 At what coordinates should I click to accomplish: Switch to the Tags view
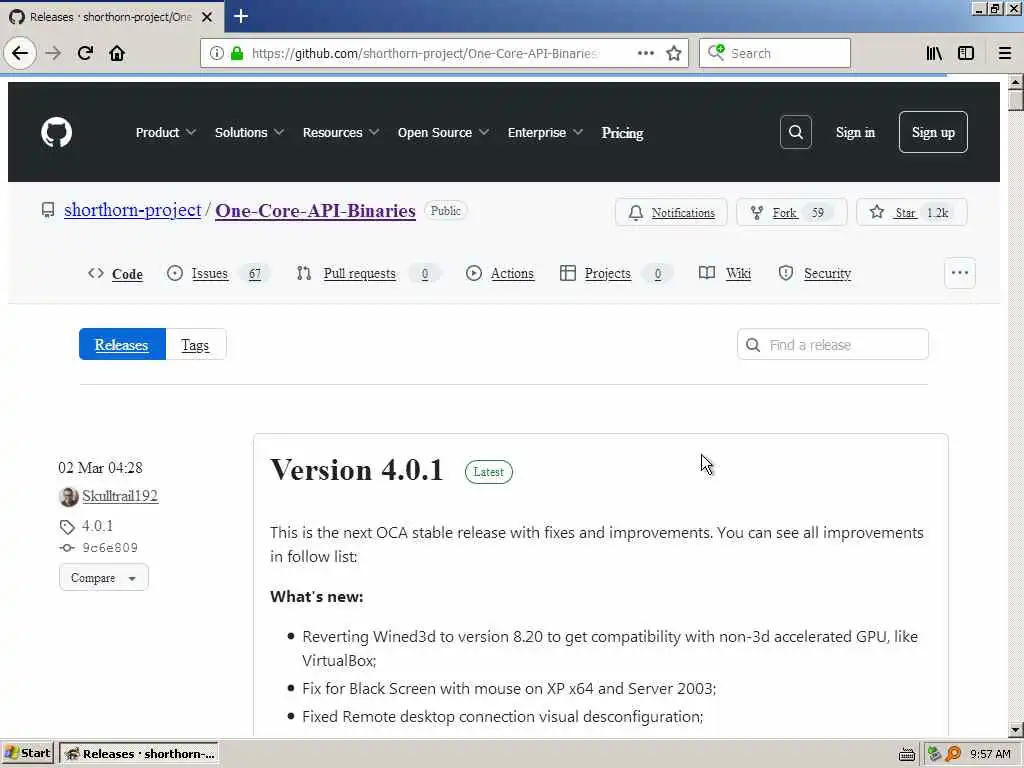tap(195, 344)
